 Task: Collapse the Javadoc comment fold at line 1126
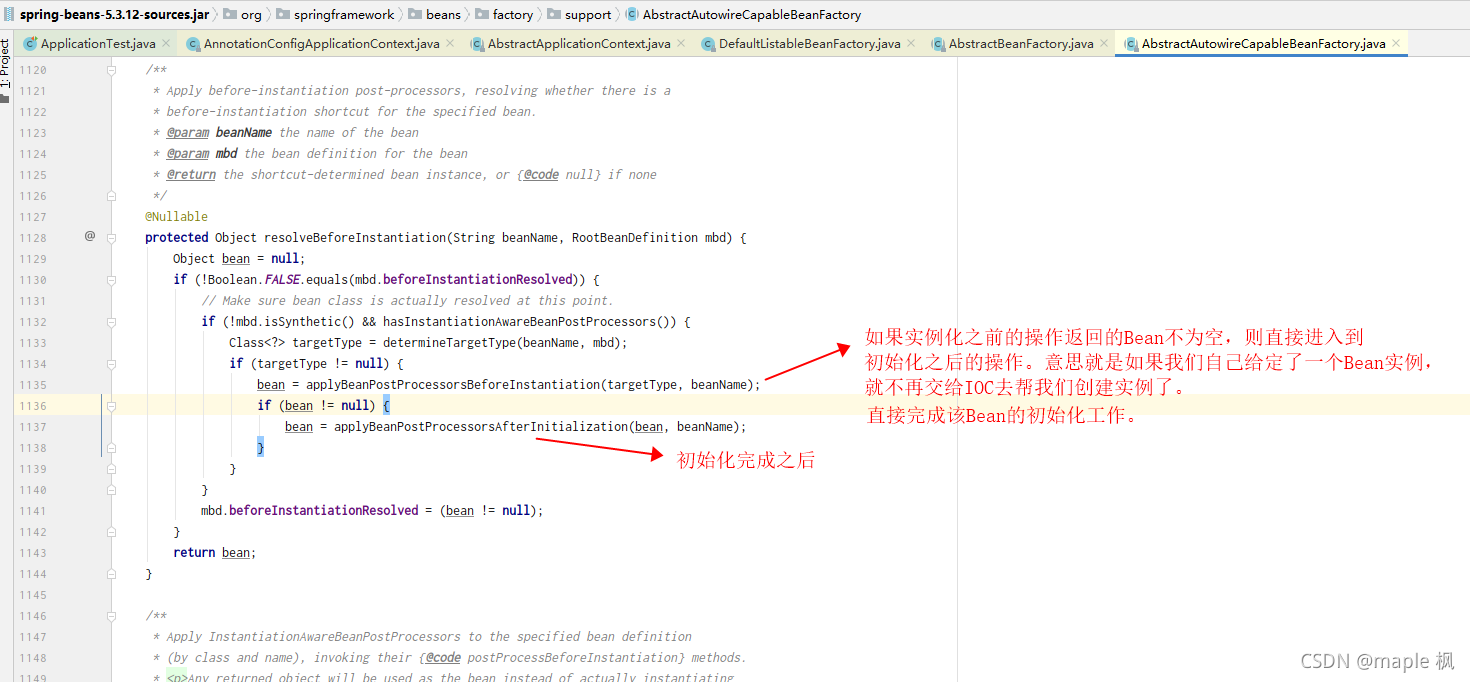110,195
